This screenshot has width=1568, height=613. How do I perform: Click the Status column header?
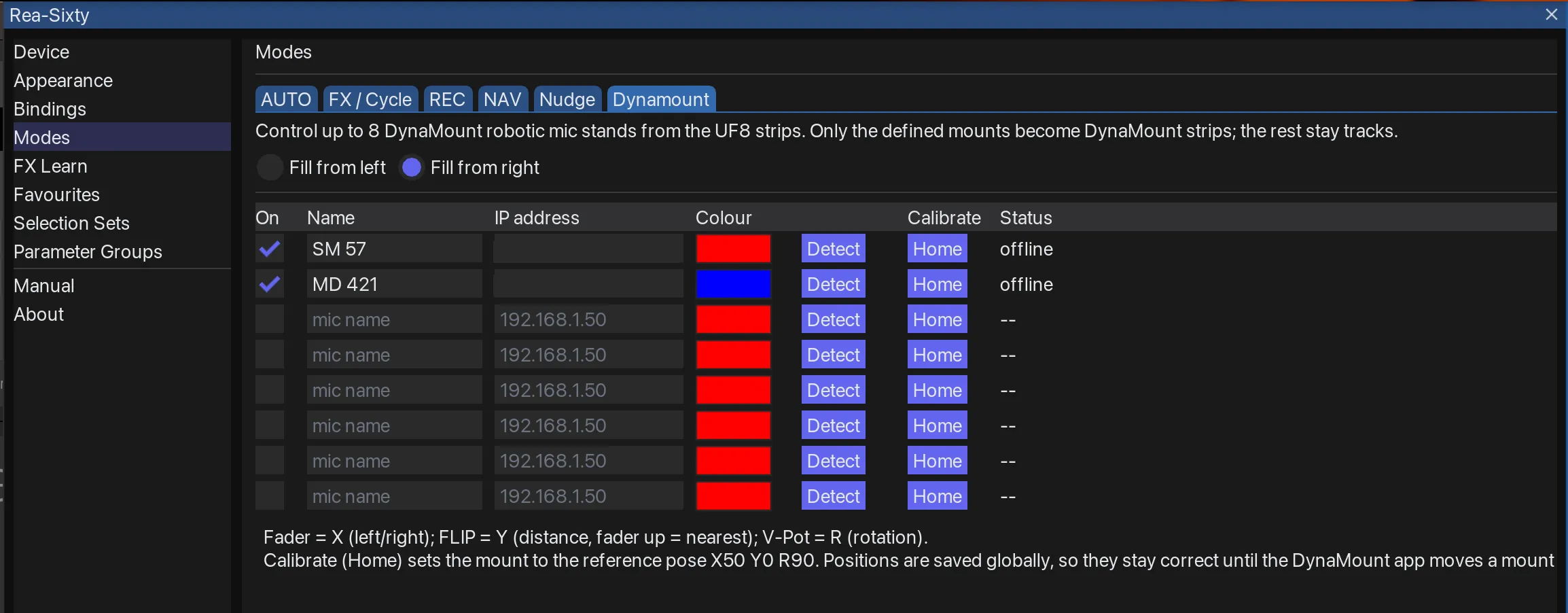point(1026,218)
